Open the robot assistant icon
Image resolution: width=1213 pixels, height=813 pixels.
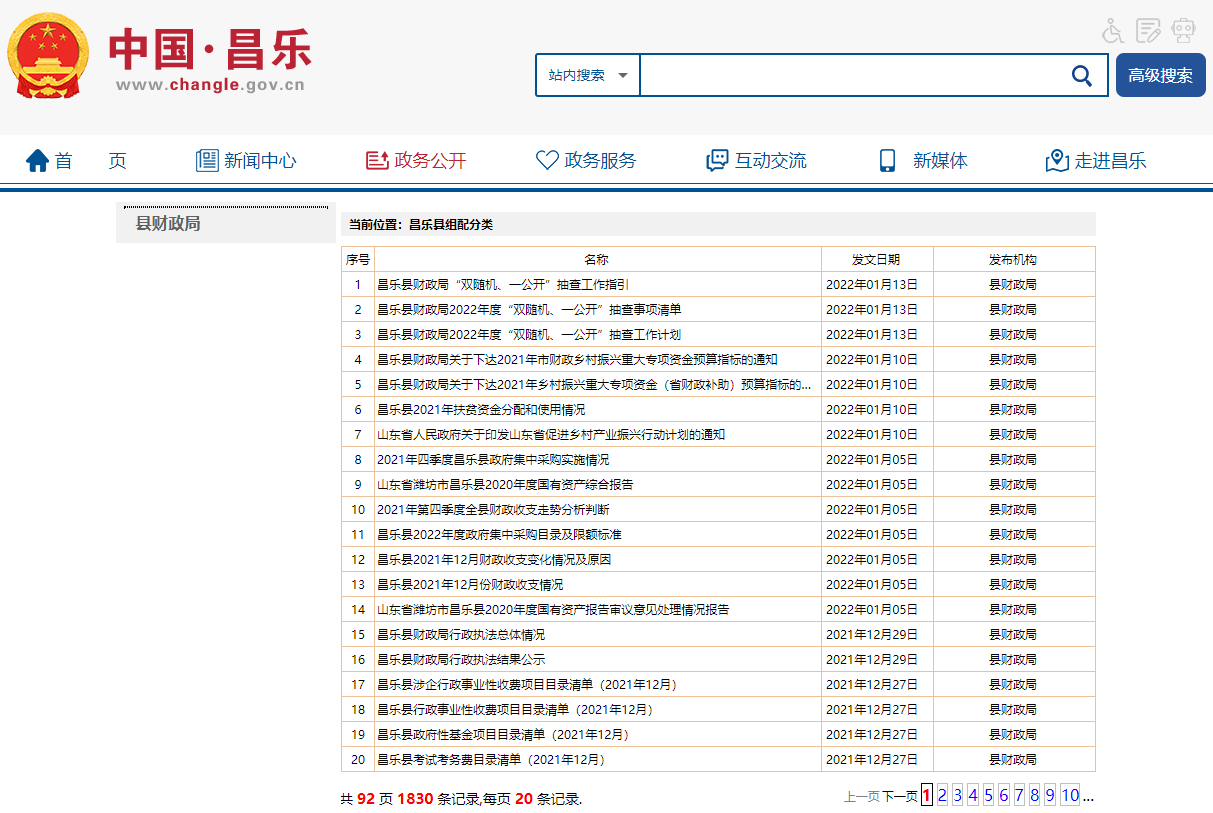pos(1184,31)
